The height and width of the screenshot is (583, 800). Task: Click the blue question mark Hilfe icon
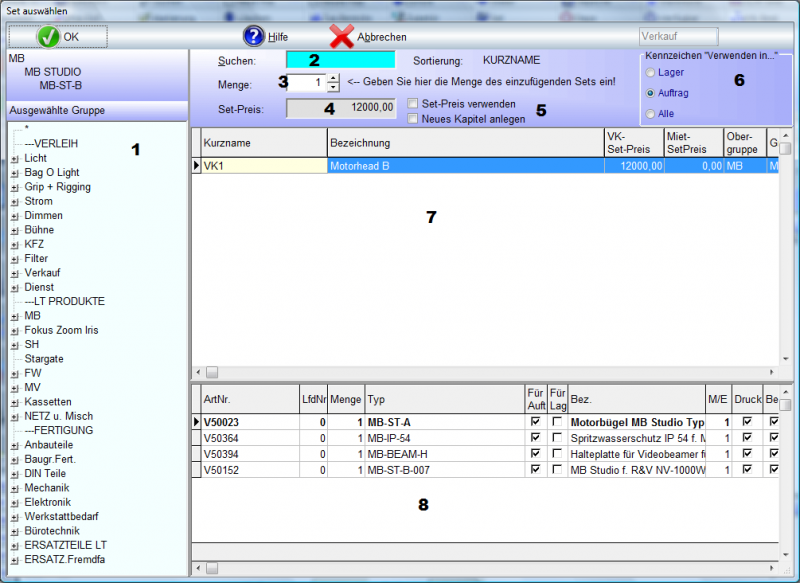coord(254,37)
